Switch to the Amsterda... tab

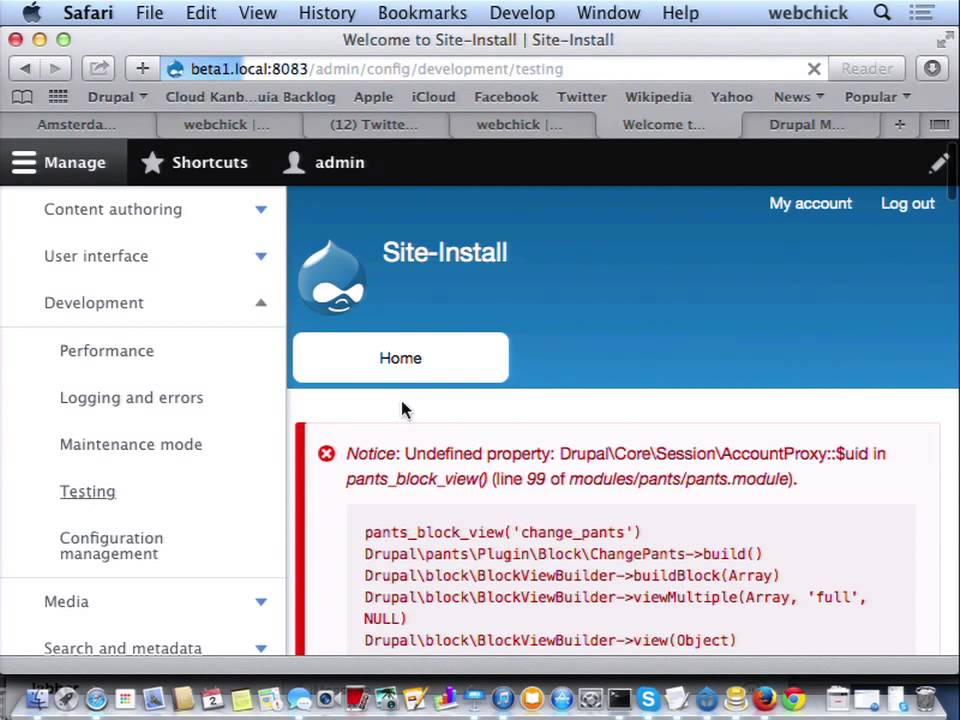[x=78, y=124]
